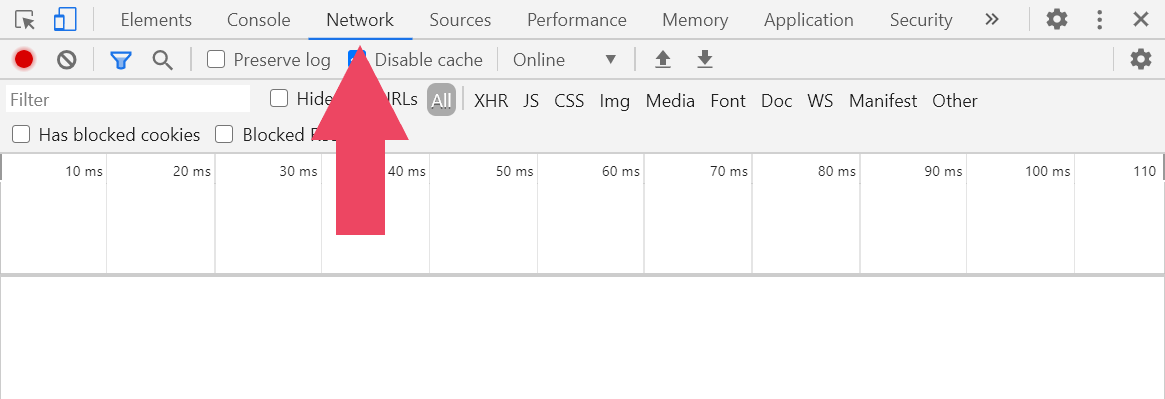Toggle the device toolbar icon
1165x399 pixels.
pos(65,20)
